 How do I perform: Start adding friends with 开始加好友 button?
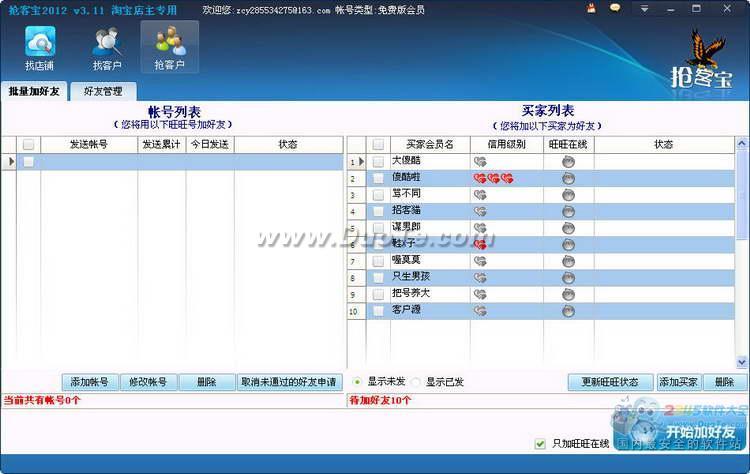pyautogui.click(x=680, y=432)
